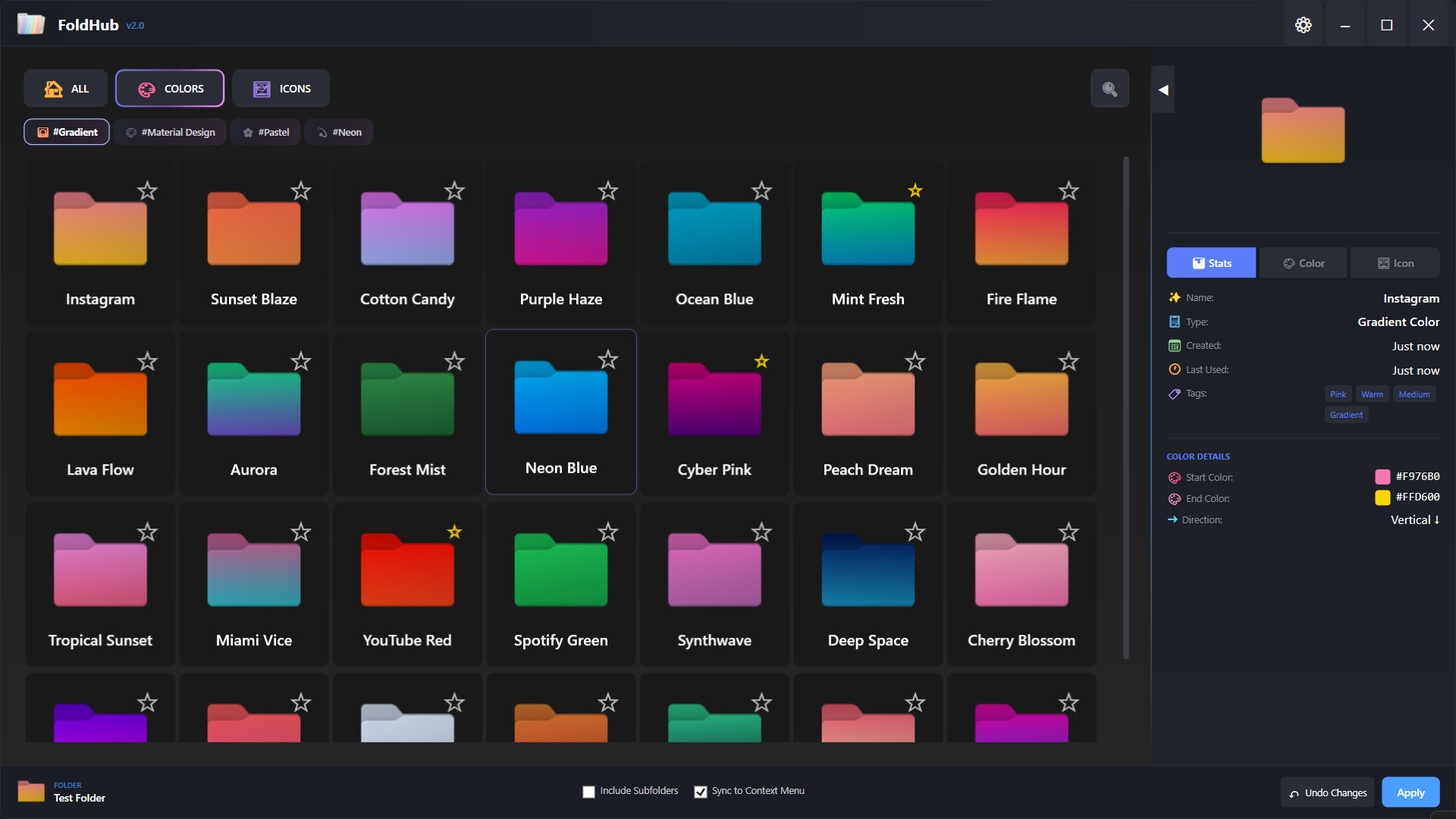Unfavorite the Mint Fresh folder
This screenshot has height=819, width=1456.
(915, 191)
